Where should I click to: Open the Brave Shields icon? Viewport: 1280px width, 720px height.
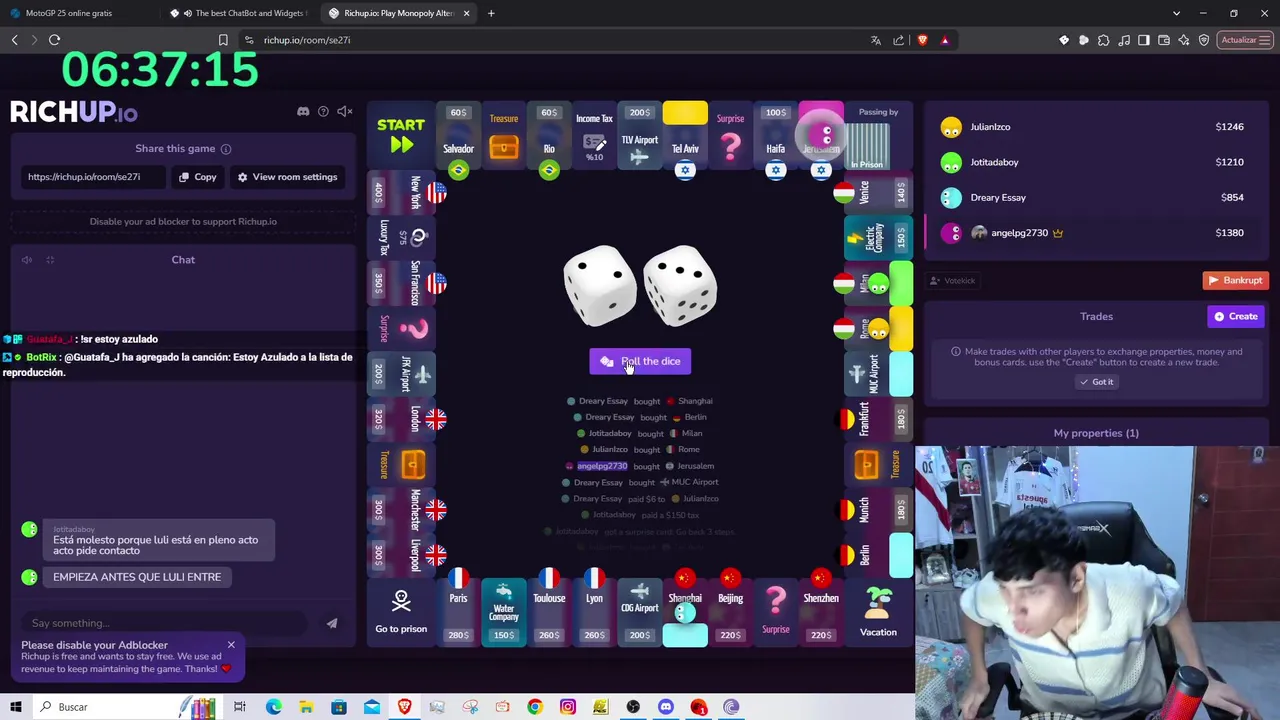click(922, 40)
